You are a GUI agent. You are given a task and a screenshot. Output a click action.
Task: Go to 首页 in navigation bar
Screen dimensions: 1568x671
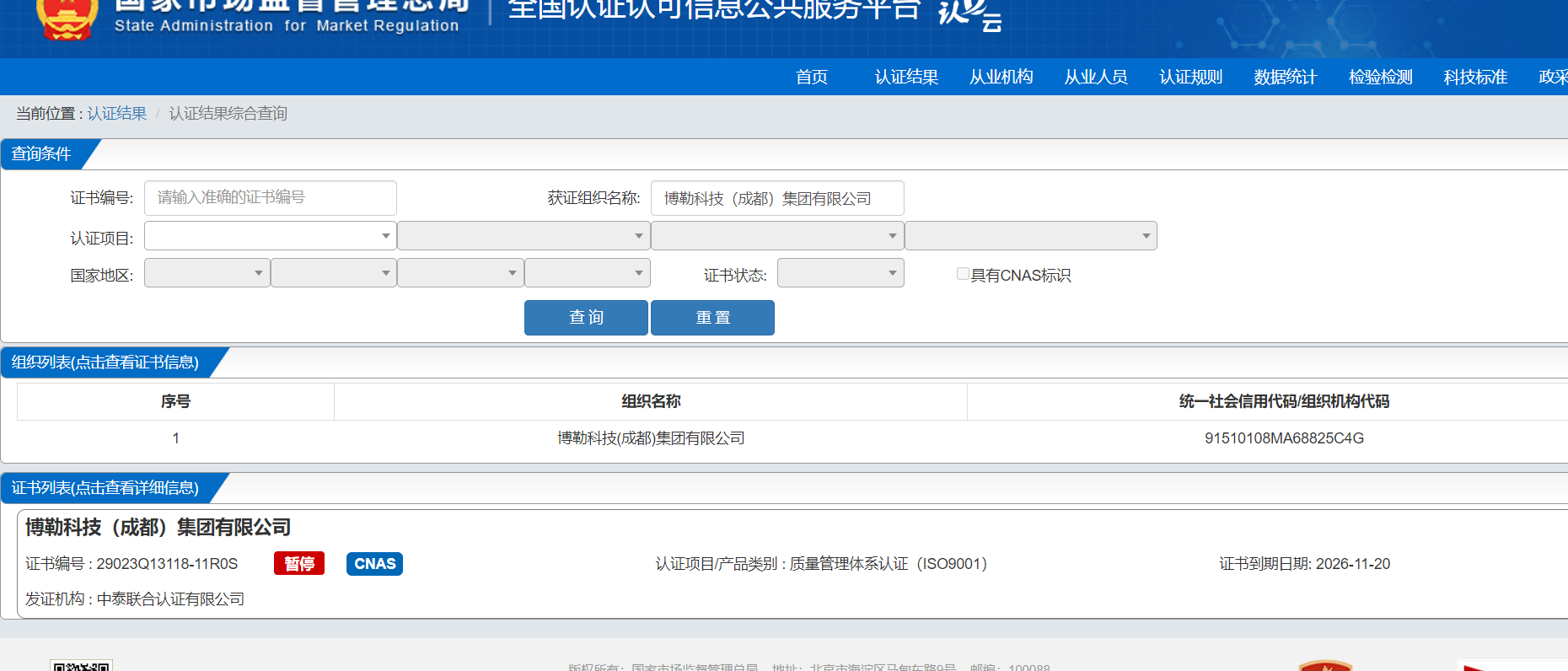click(812, 78)
